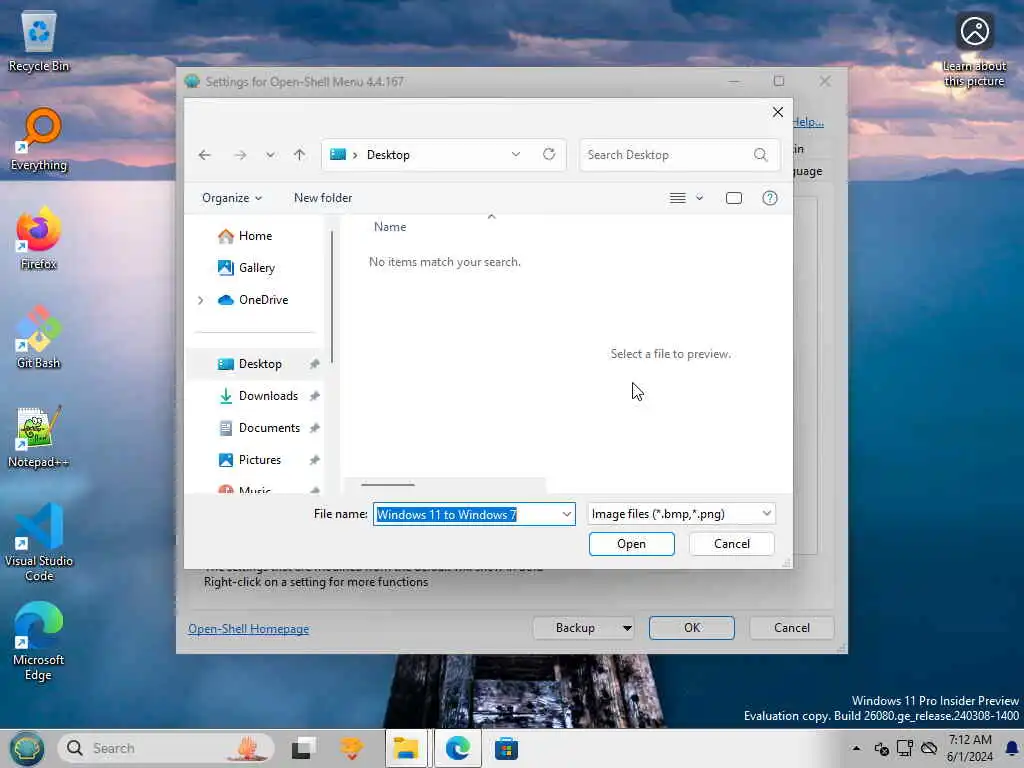Click the pin icon beside Pictures
Viewport: 1024px width, 768px height.
(314, 460)
